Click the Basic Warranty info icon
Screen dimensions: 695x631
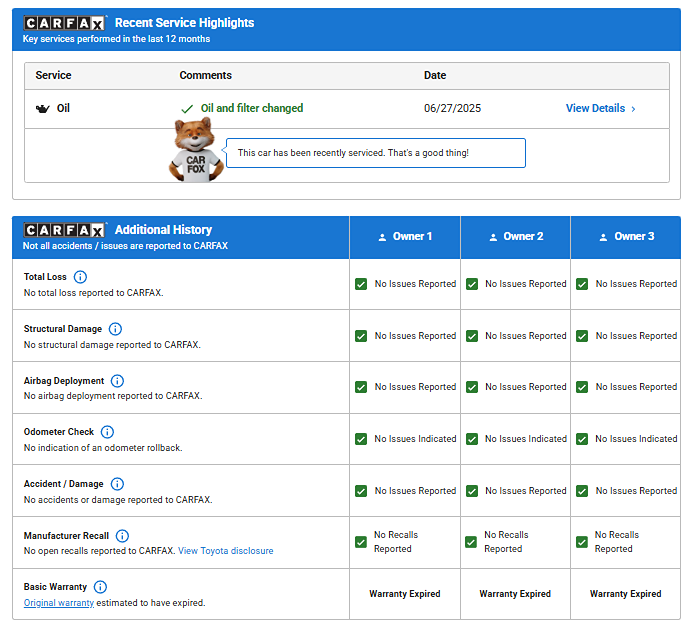click(100, 587)
